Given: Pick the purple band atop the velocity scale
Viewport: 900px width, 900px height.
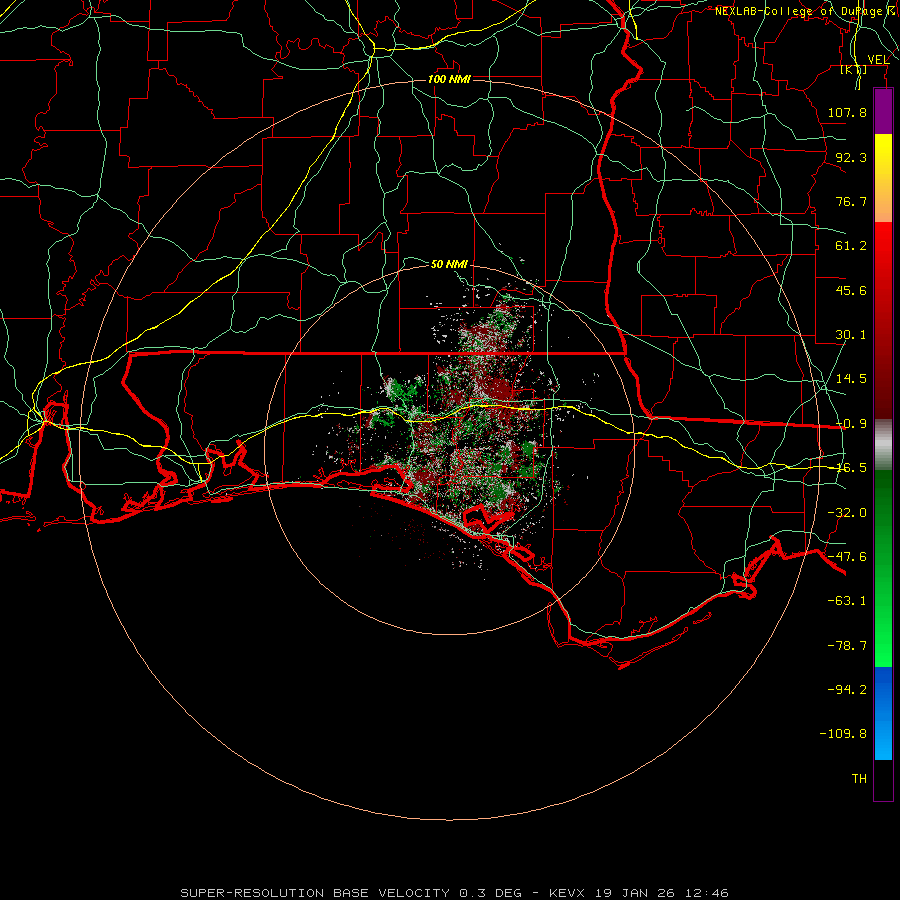Looking at the screenshot, I should pyautogui.click(x=883, y=111).
